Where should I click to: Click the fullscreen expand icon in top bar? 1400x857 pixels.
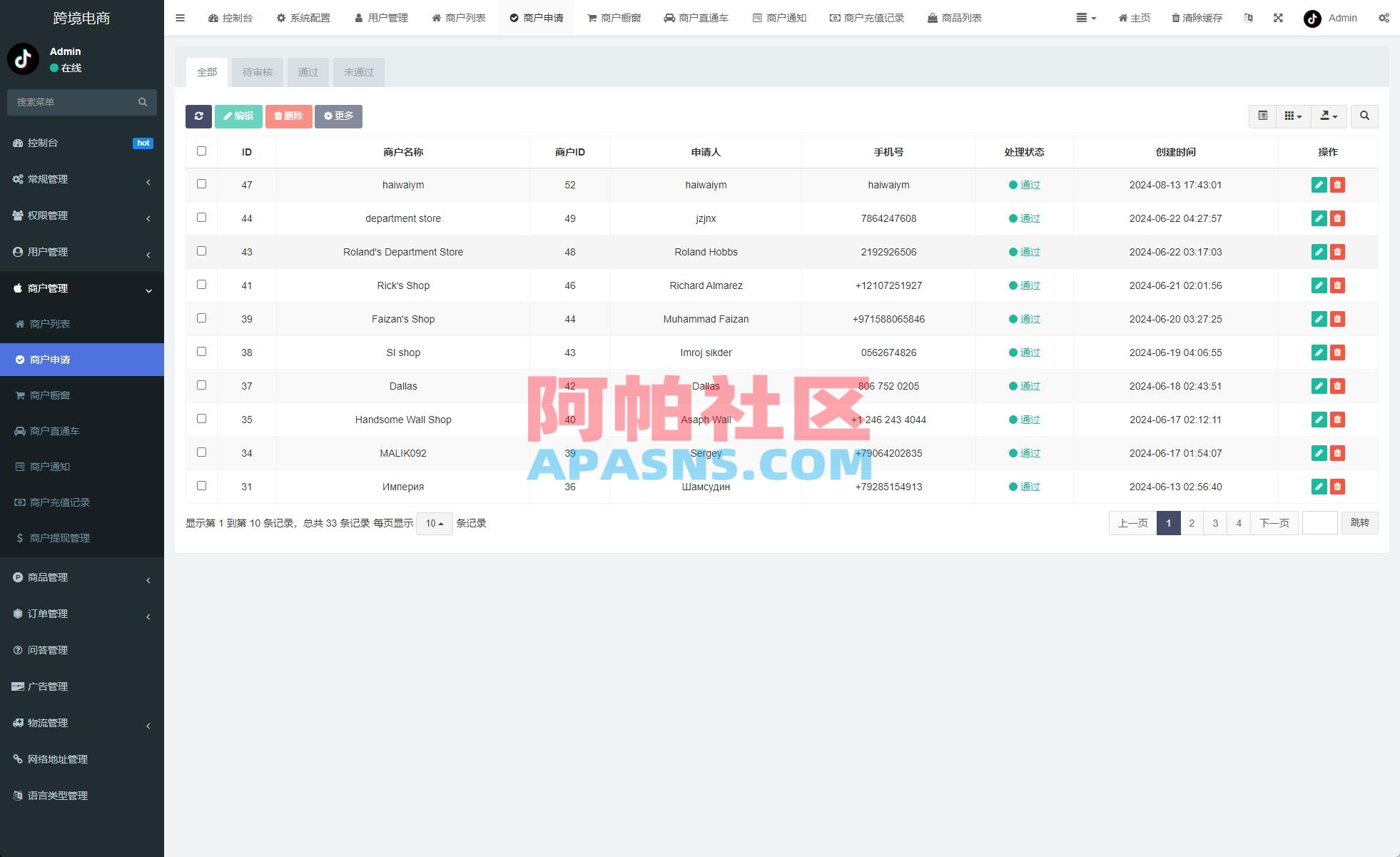coord(1277,18)
